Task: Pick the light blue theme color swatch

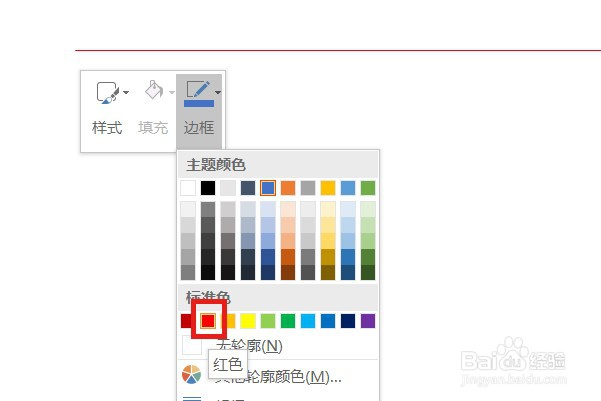Action: [348, 188]
